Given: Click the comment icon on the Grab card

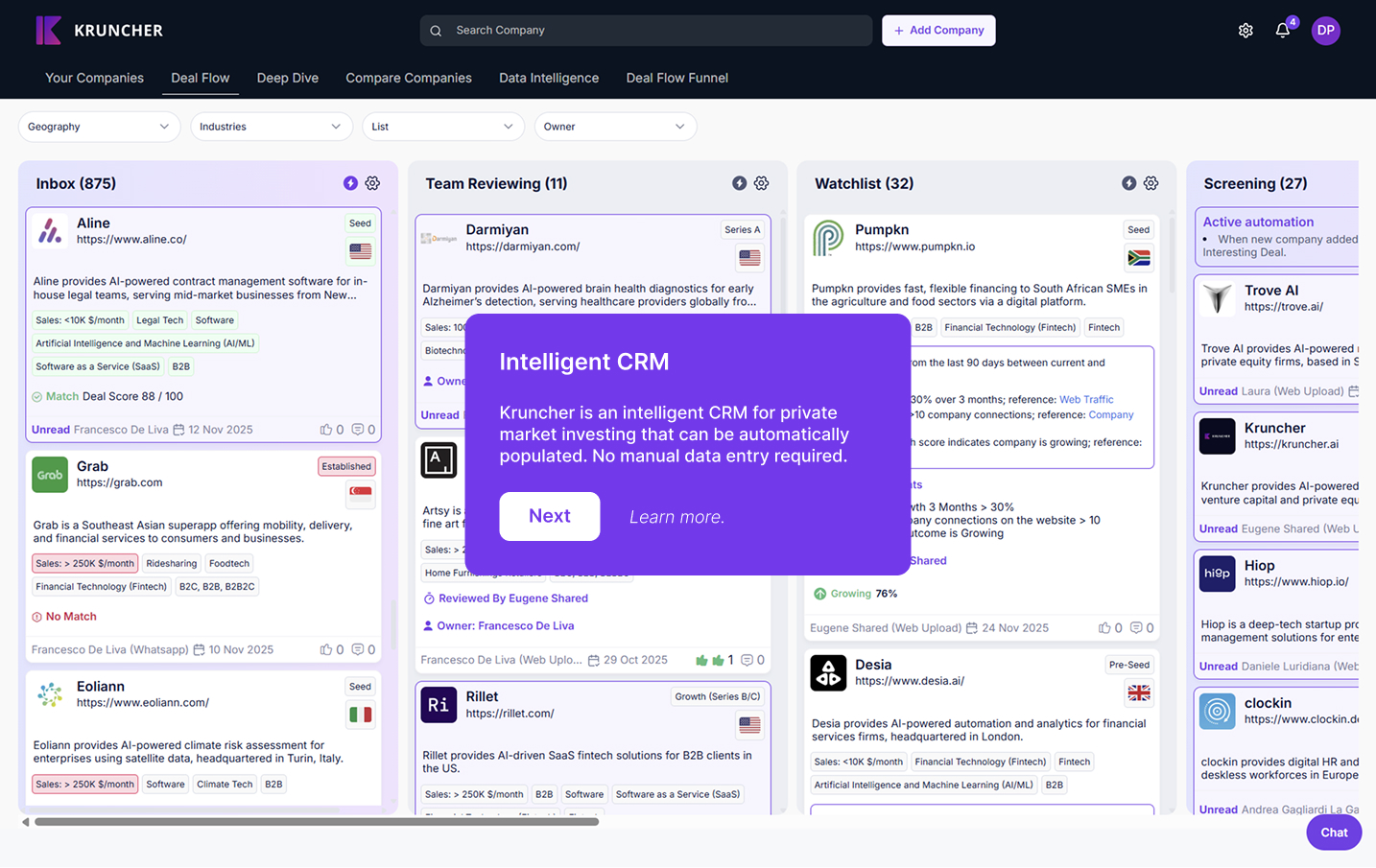Looking at the screenshot, I should [x=360, y=649].
